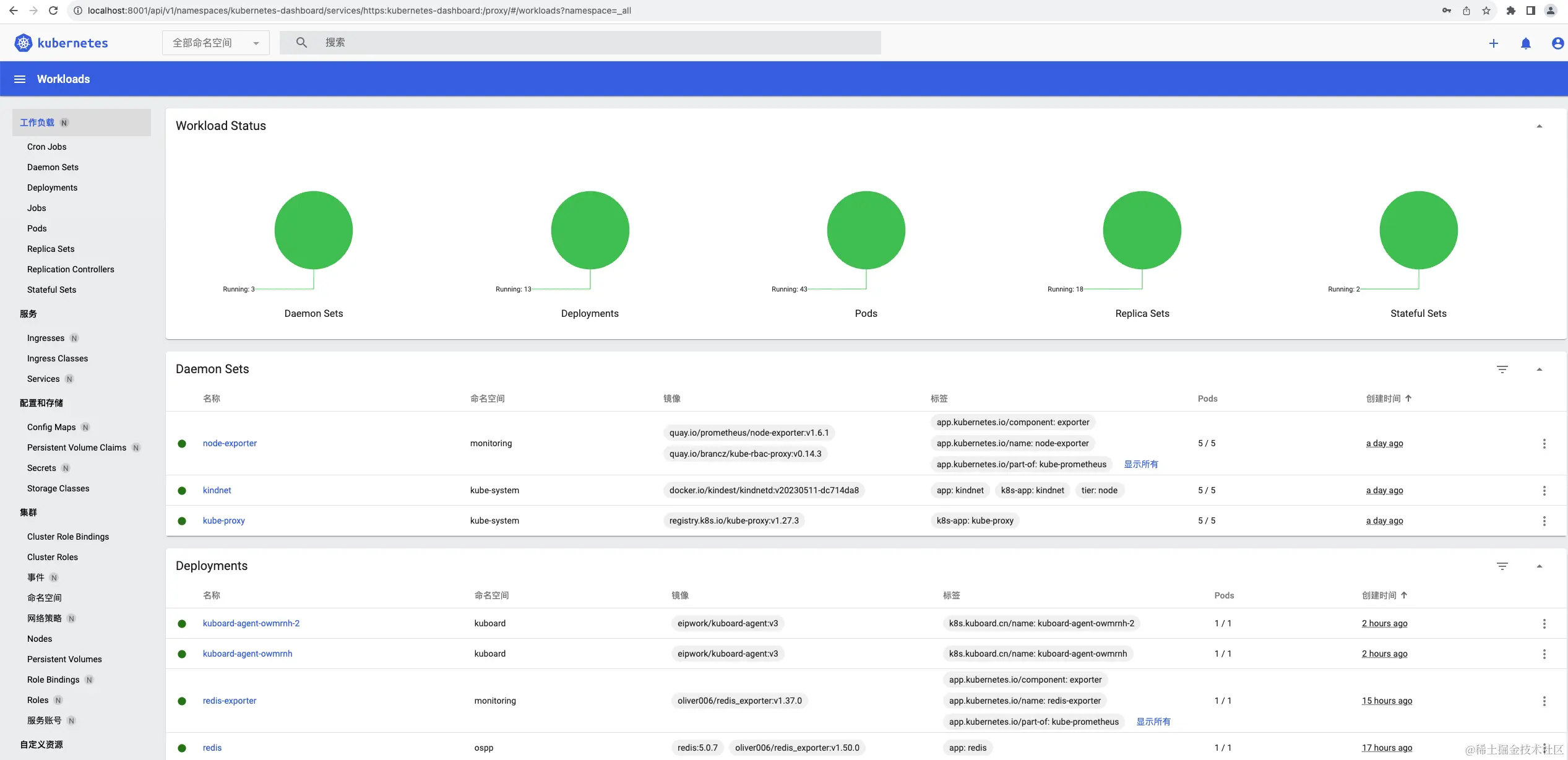Open the redis-exporter deployment link
1568x760 pixels.
click(229, 701)
